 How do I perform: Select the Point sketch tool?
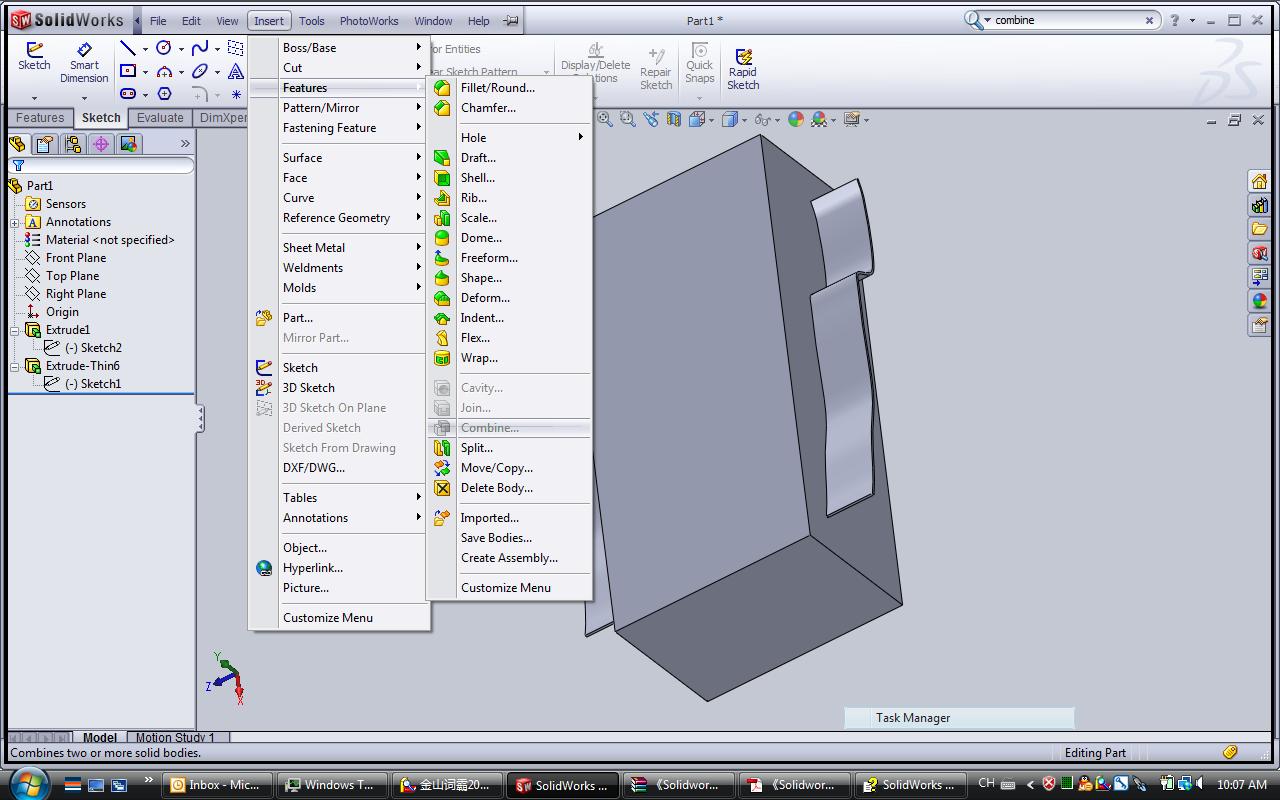tap(236, 94)
